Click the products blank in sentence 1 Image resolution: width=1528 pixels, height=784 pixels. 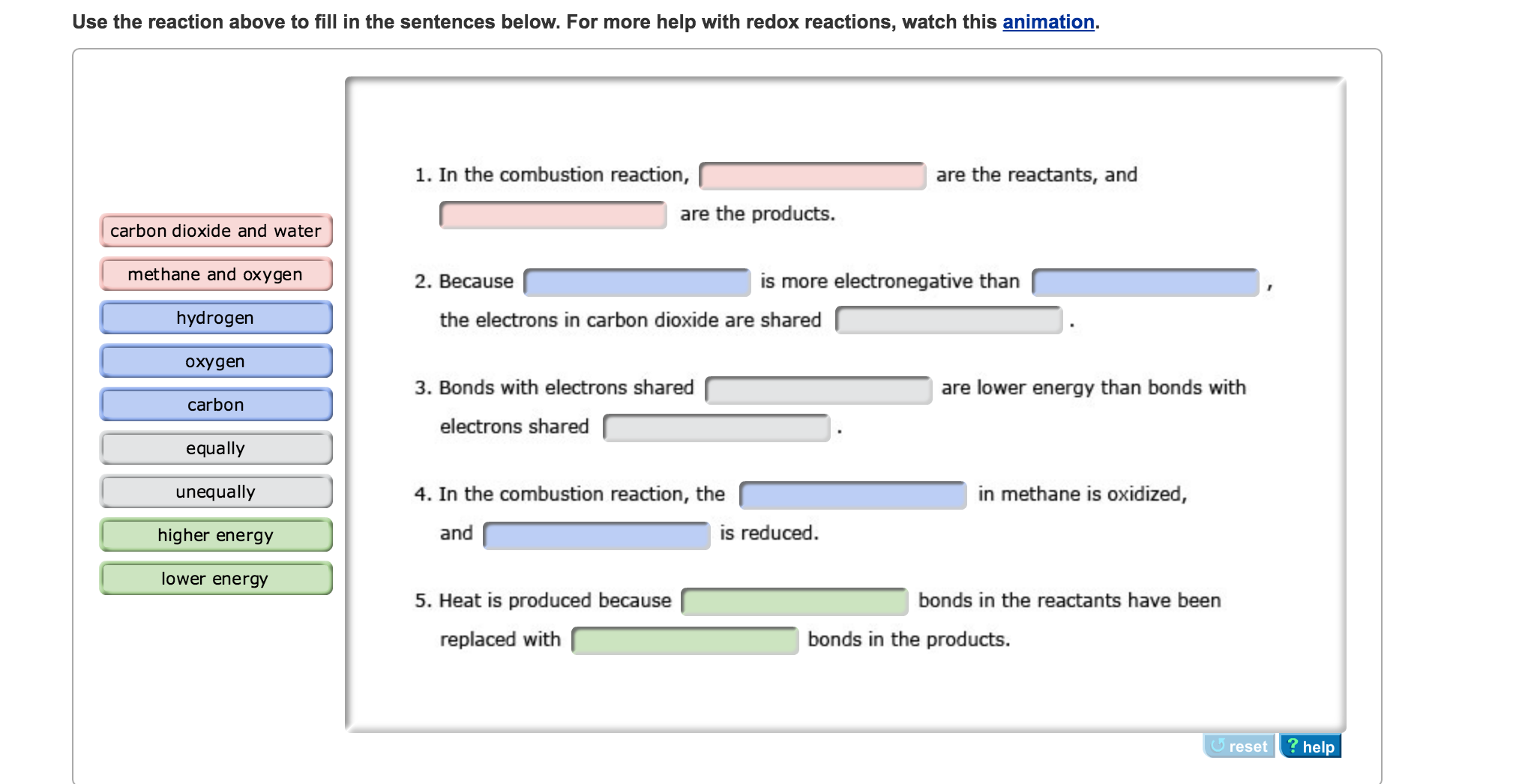(x=551, y=214)
